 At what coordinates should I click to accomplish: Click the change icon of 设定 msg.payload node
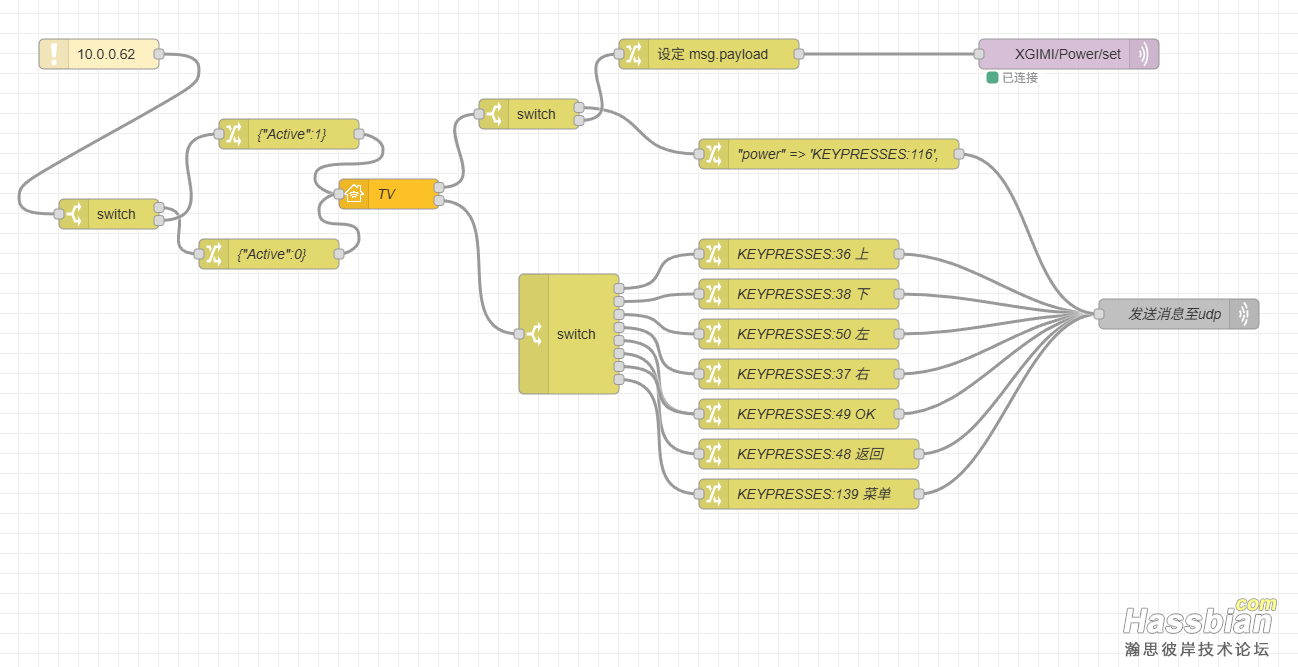point(634,54)
